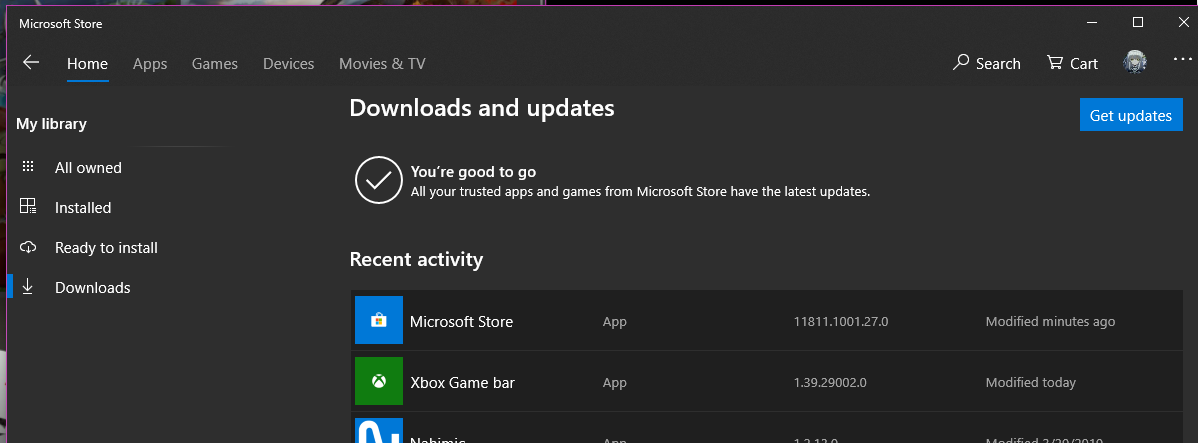Click version 1.39.29002.0 text
Image resolution: width=1198 pixels, height=443 pixels.
[831, 383]
